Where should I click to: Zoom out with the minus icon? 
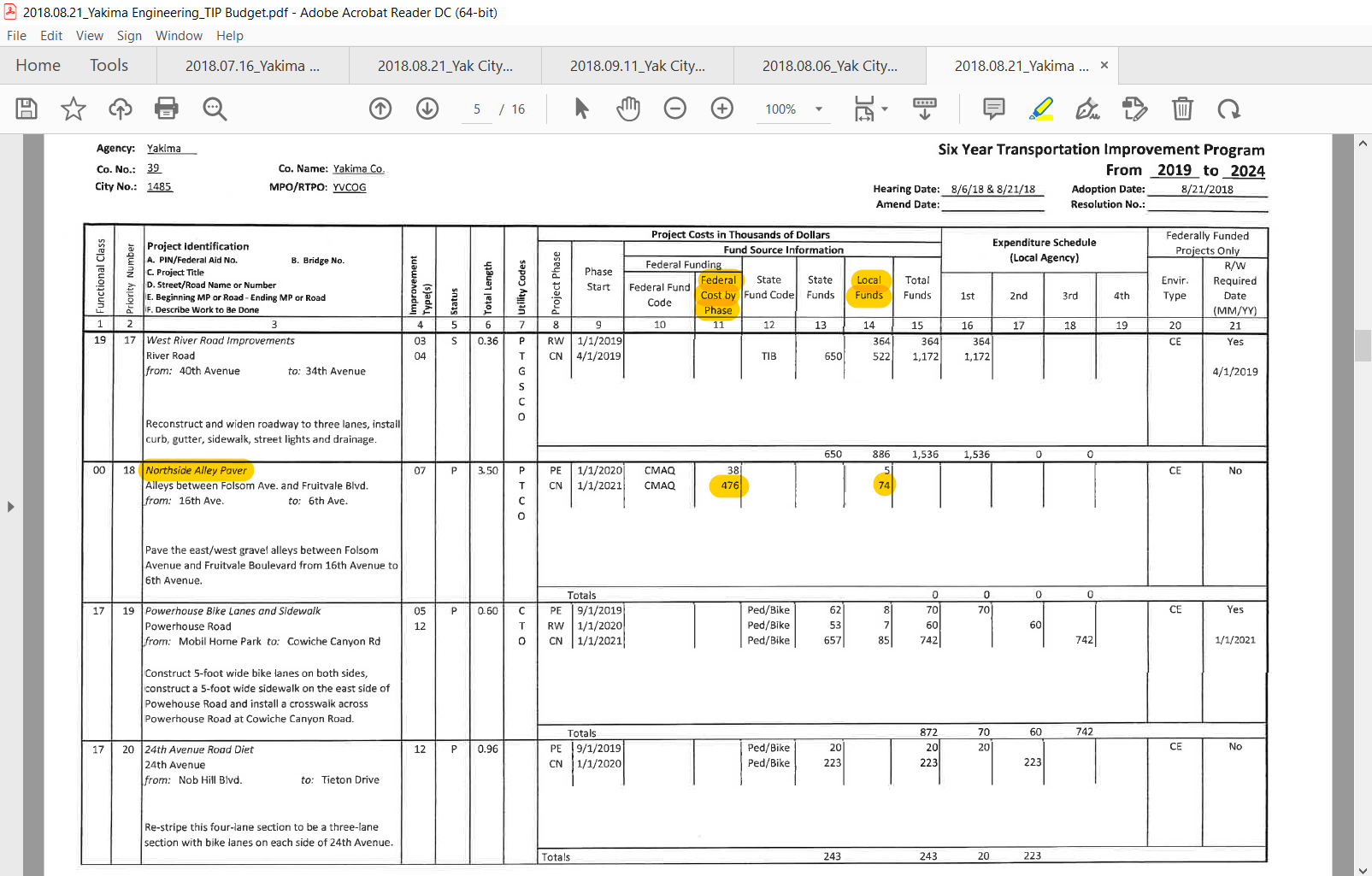675,109
